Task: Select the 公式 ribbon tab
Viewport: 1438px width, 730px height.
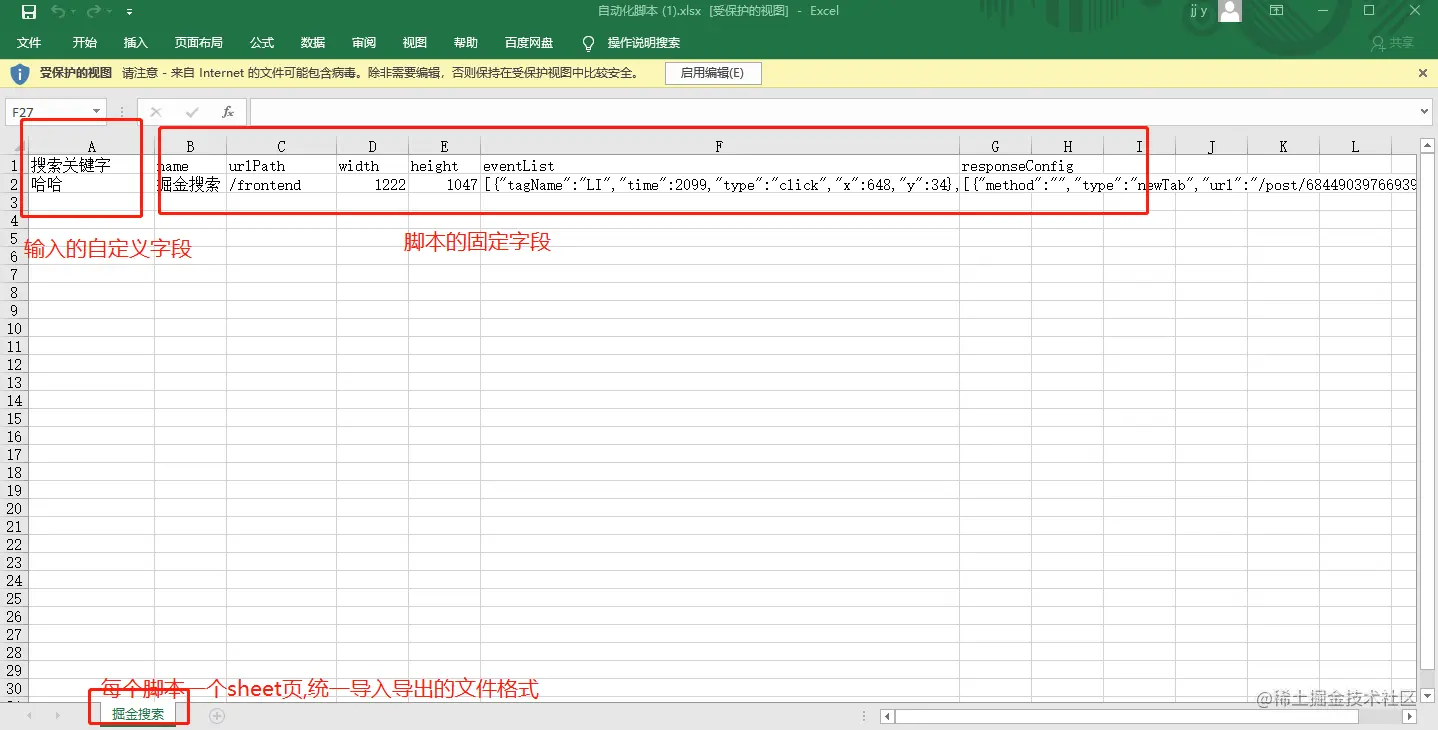Action: [x=262, y=43]
